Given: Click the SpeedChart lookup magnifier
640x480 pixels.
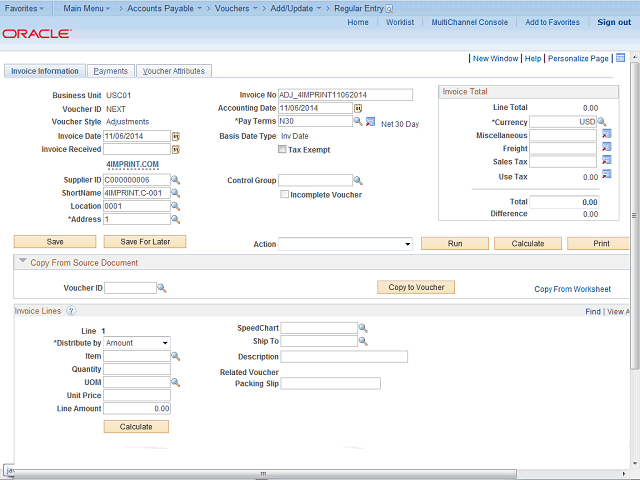Looking at the screenshot, I should (363, 328).
